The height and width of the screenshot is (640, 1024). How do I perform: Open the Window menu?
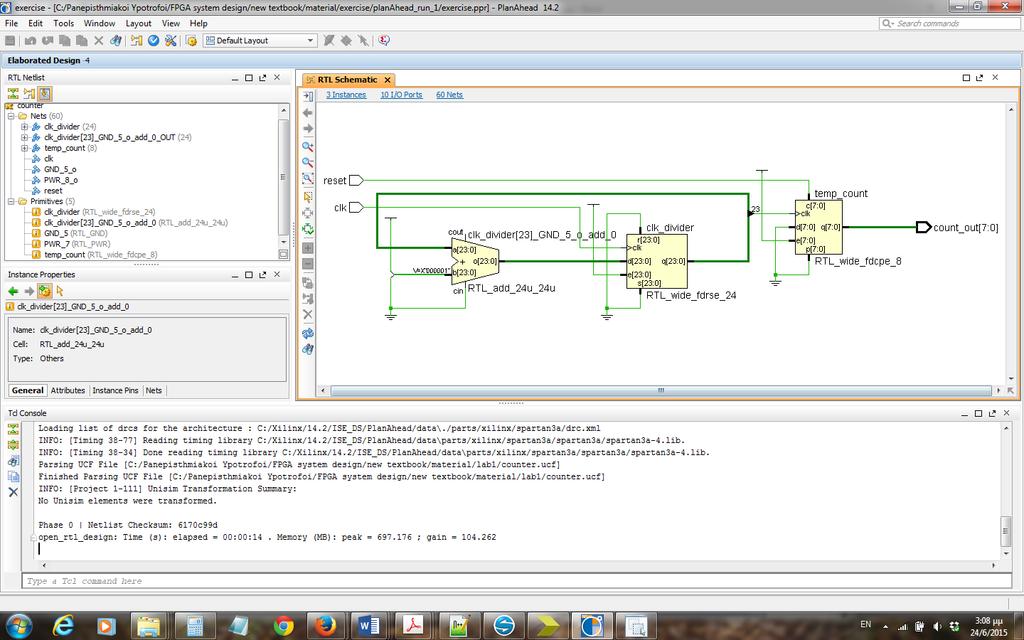99,24
